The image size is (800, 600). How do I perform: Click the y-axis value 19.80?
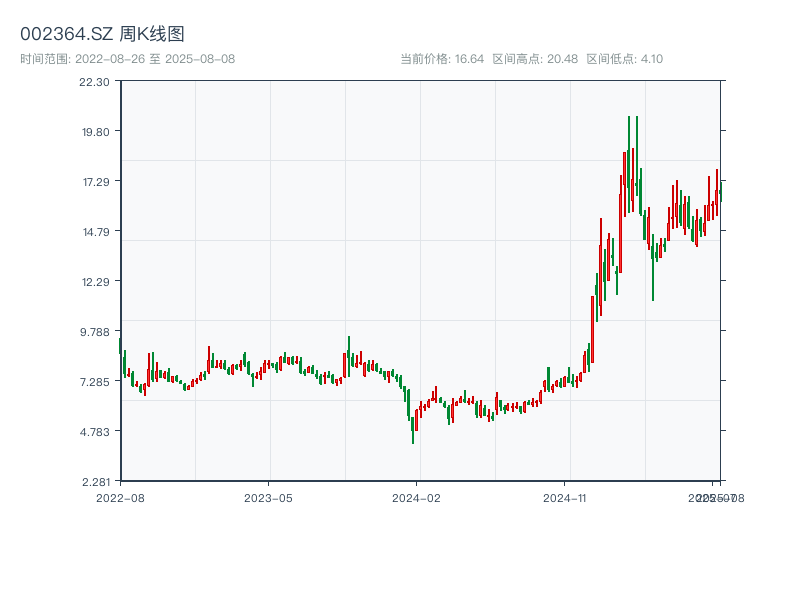[x=95, y=132]
